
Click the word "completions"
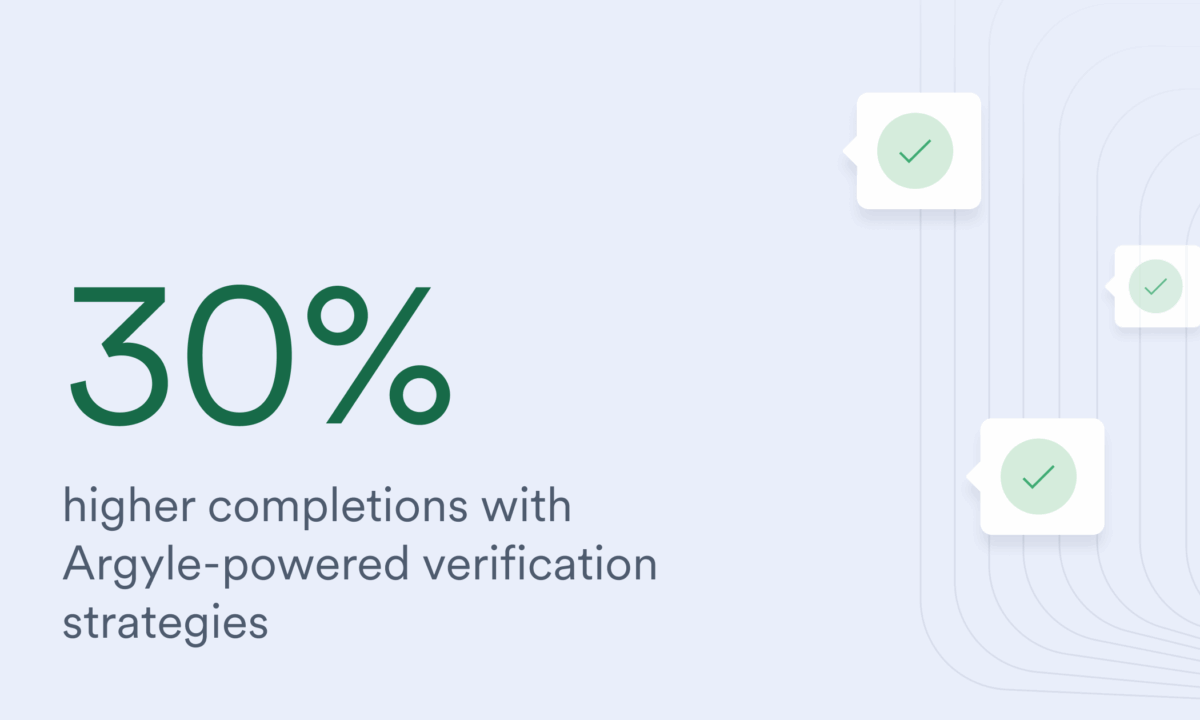[338, 508]
